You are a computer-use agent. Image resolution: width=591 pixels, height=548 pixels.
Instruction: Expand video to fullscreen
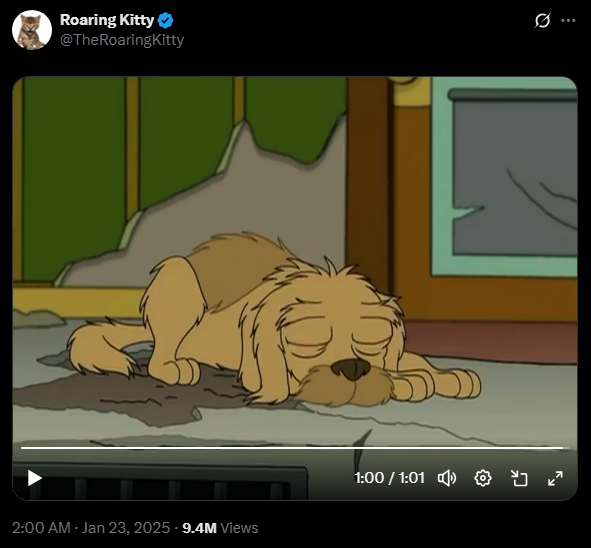point(555,478)
